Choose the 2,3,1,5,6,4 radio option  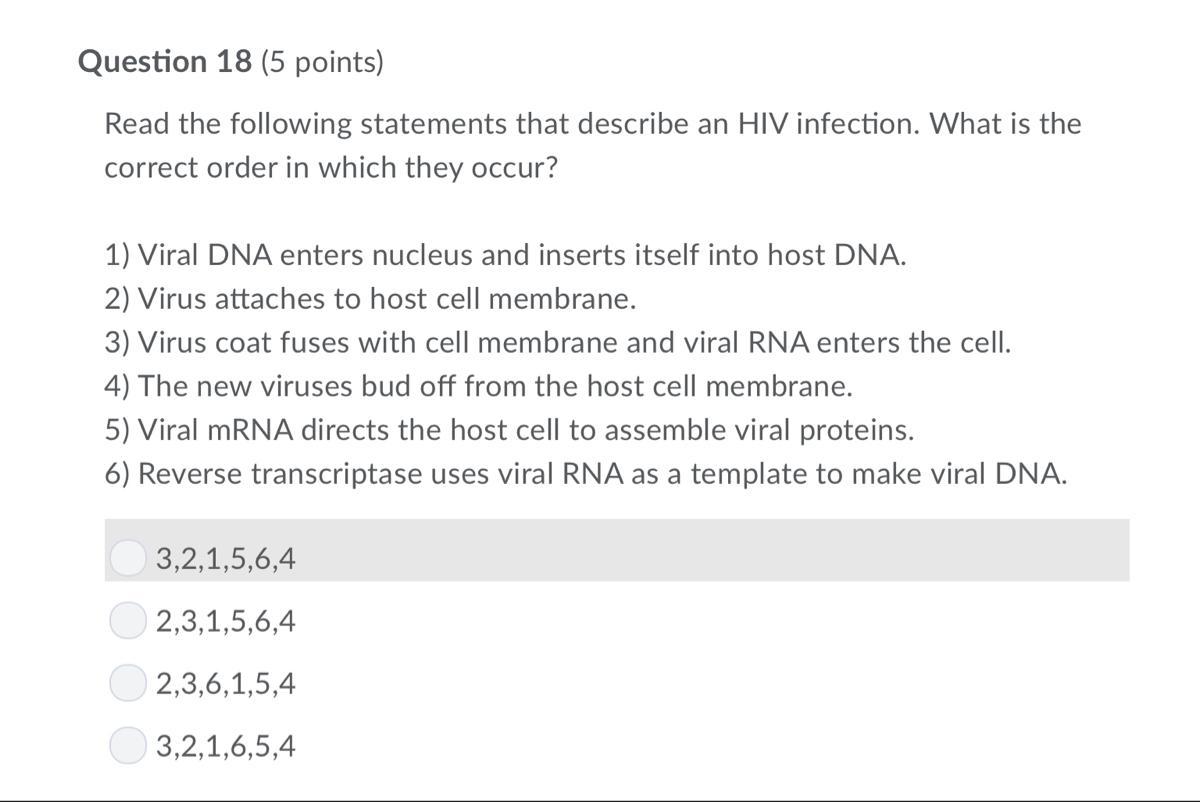[128, 621]
